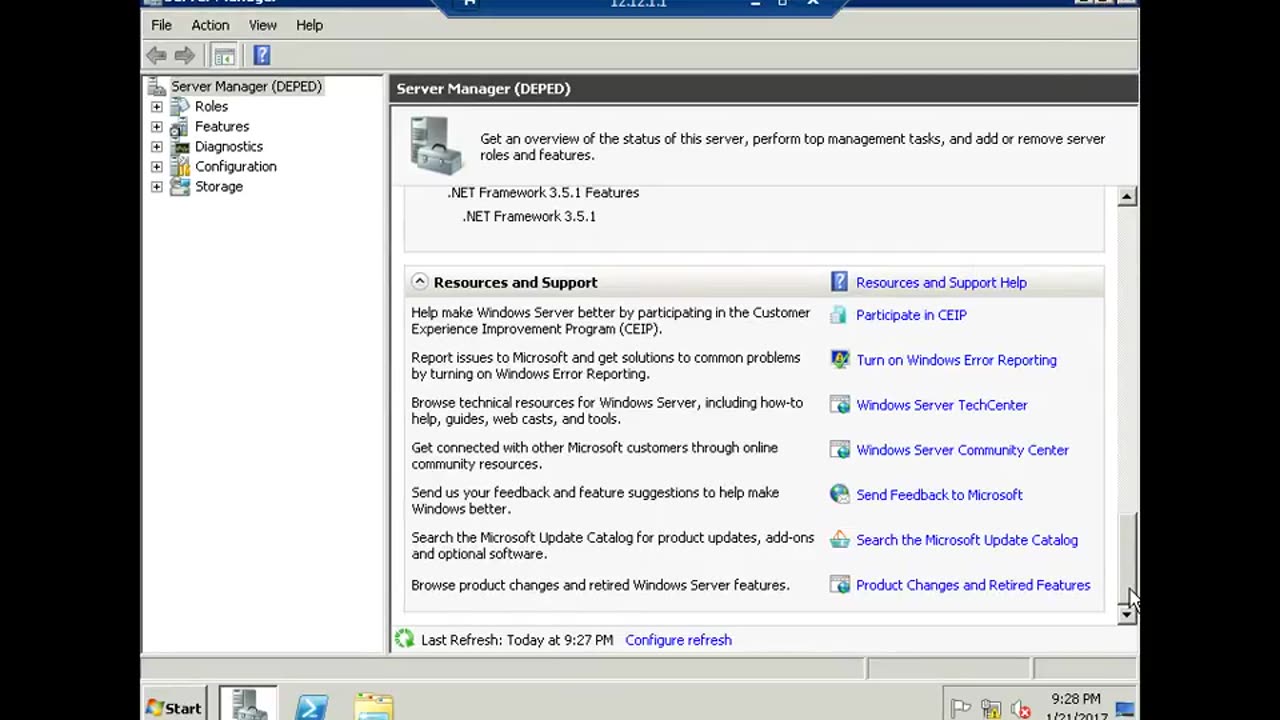Select Storage in the tree

pos(219,186)
